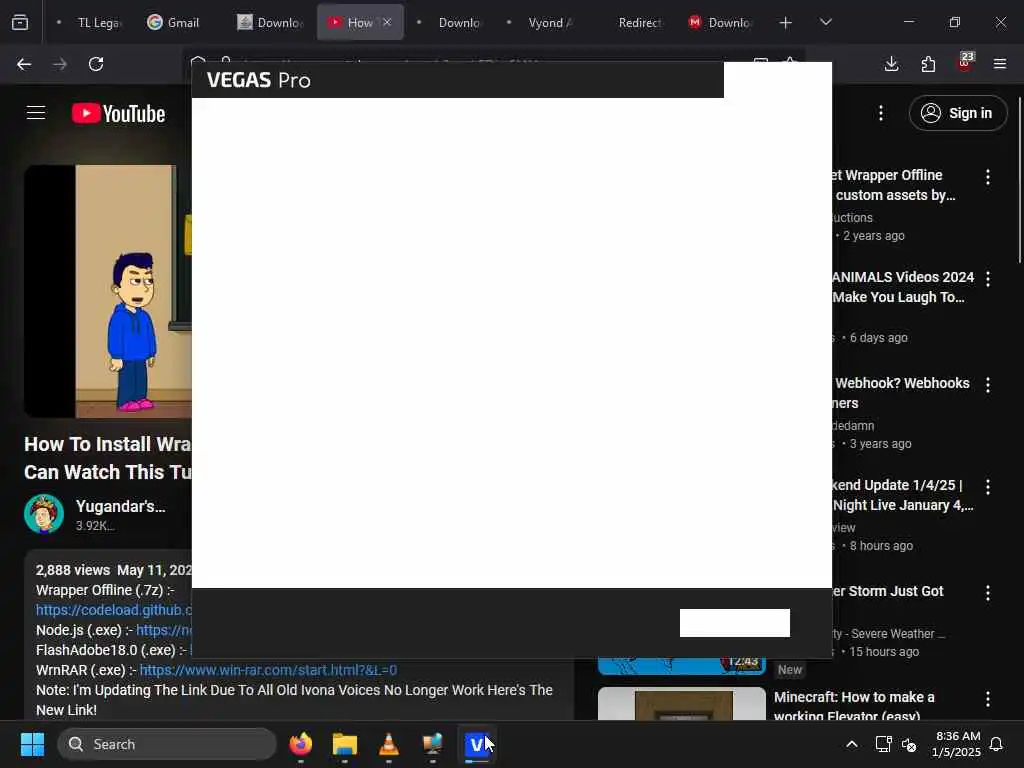Open the Minecraft working Elevator video title
The width and height of the screenshot is (1024, 768).
(854, 706)
